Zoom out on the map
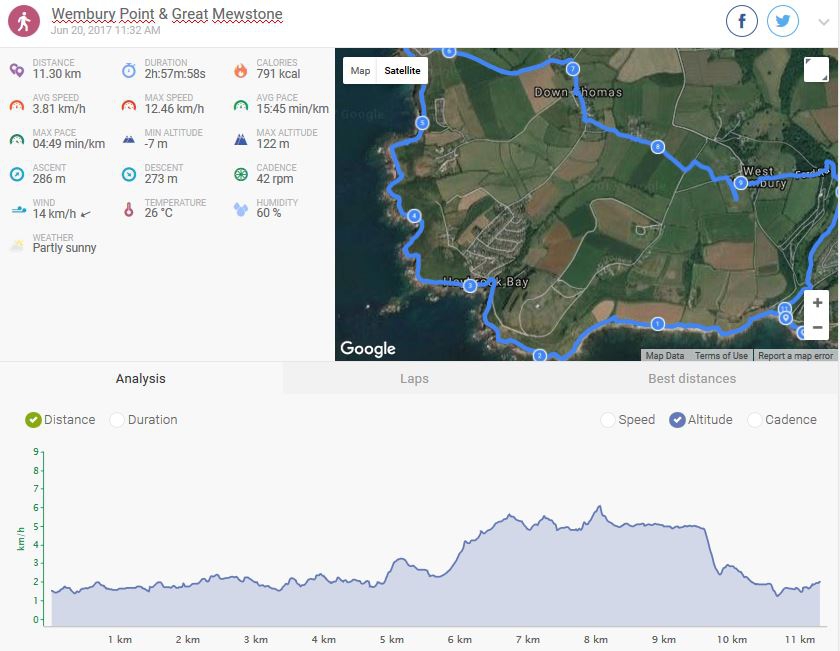840x651 pixels. (x=817, y=327)
